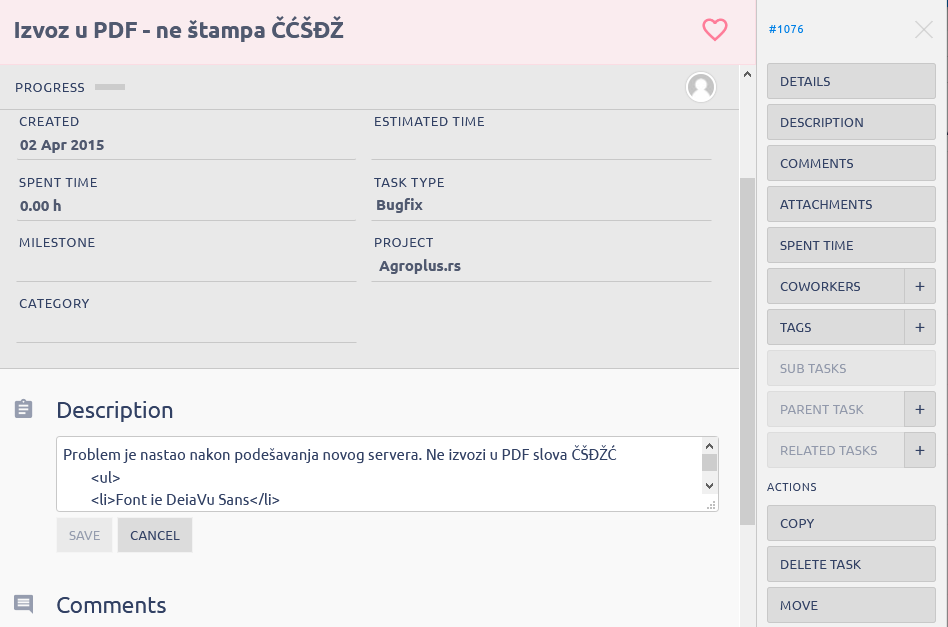Go to Spent Time section
The height and width of the screenshot is (627, 948).
point(851,245)
